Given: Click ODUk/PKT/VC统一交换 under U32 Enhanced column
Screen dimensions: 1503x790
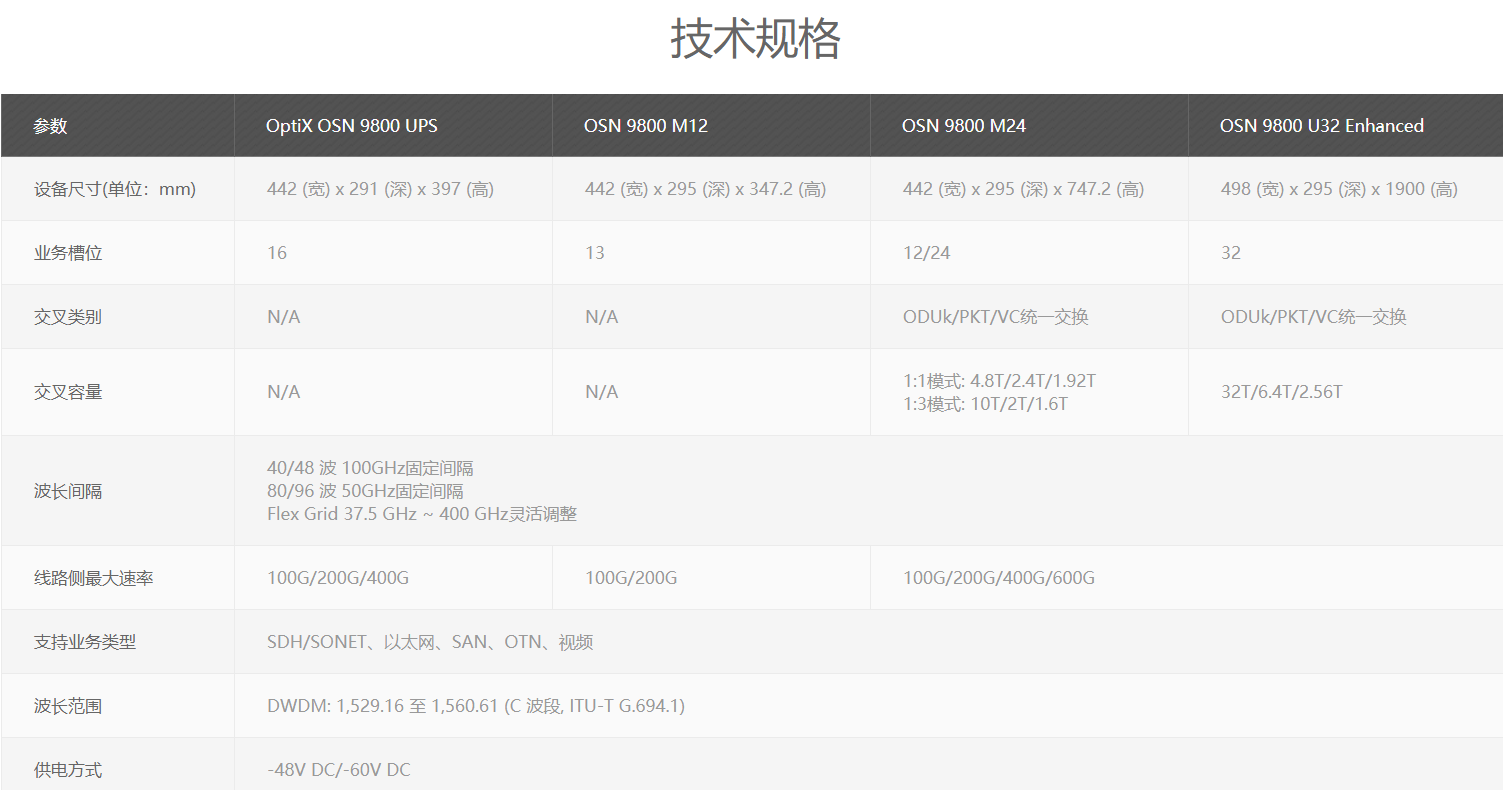Looking at the screenshot, I should (1313, 317).
